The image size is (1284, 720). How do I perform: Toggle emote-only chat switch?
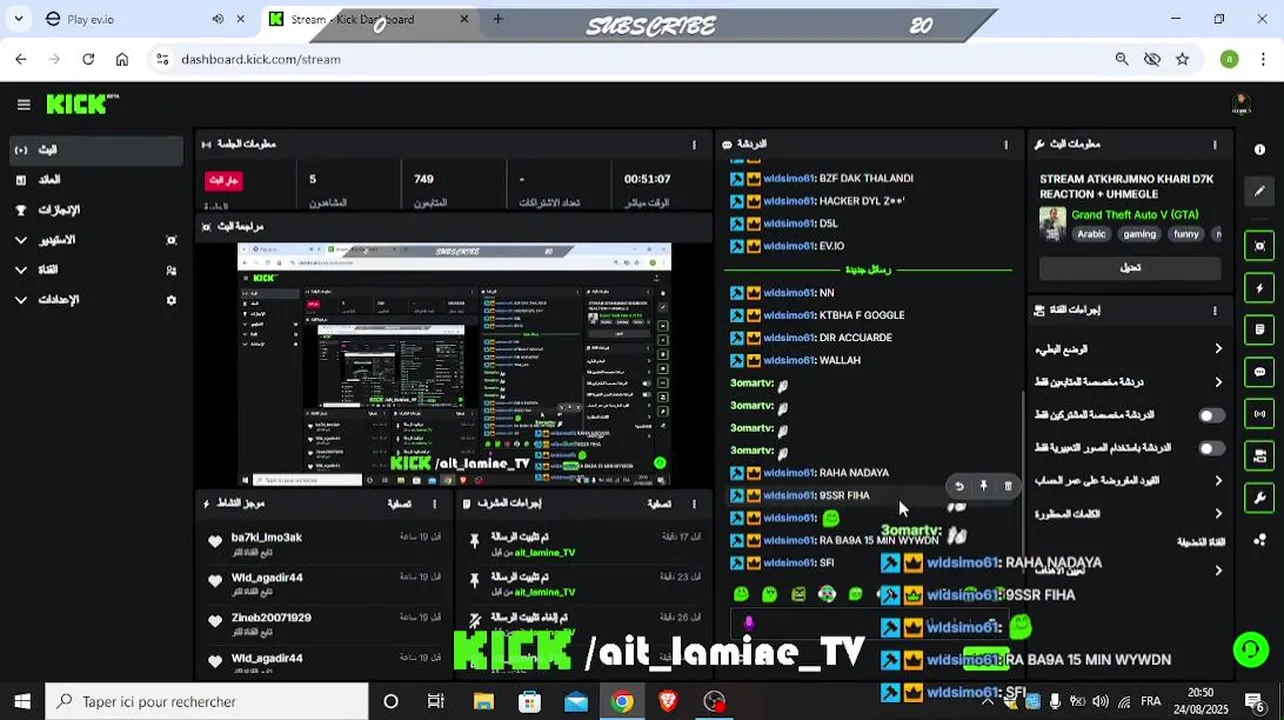click(x=1211, y=448)
